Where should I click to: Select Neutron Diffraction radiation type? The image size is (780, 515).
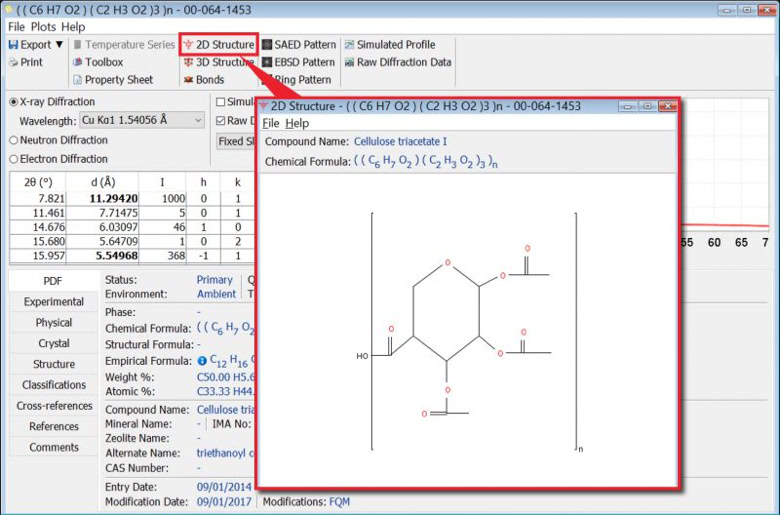tap(14, 140)
